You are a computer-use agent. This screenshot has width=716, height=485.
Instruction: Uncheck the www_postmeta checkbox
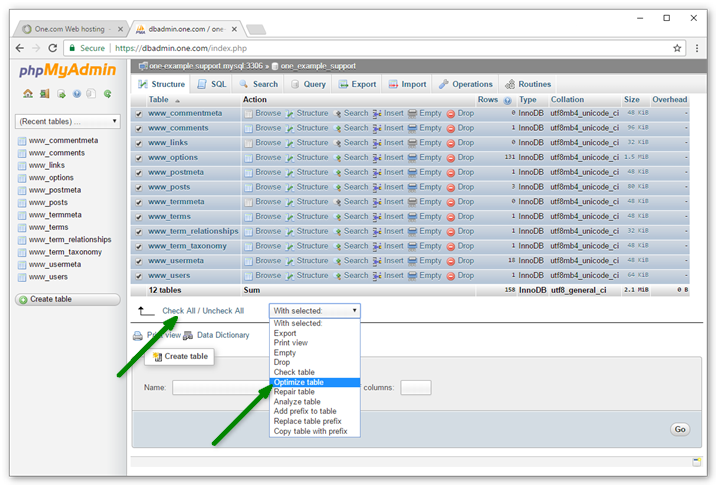click(138, 173)
